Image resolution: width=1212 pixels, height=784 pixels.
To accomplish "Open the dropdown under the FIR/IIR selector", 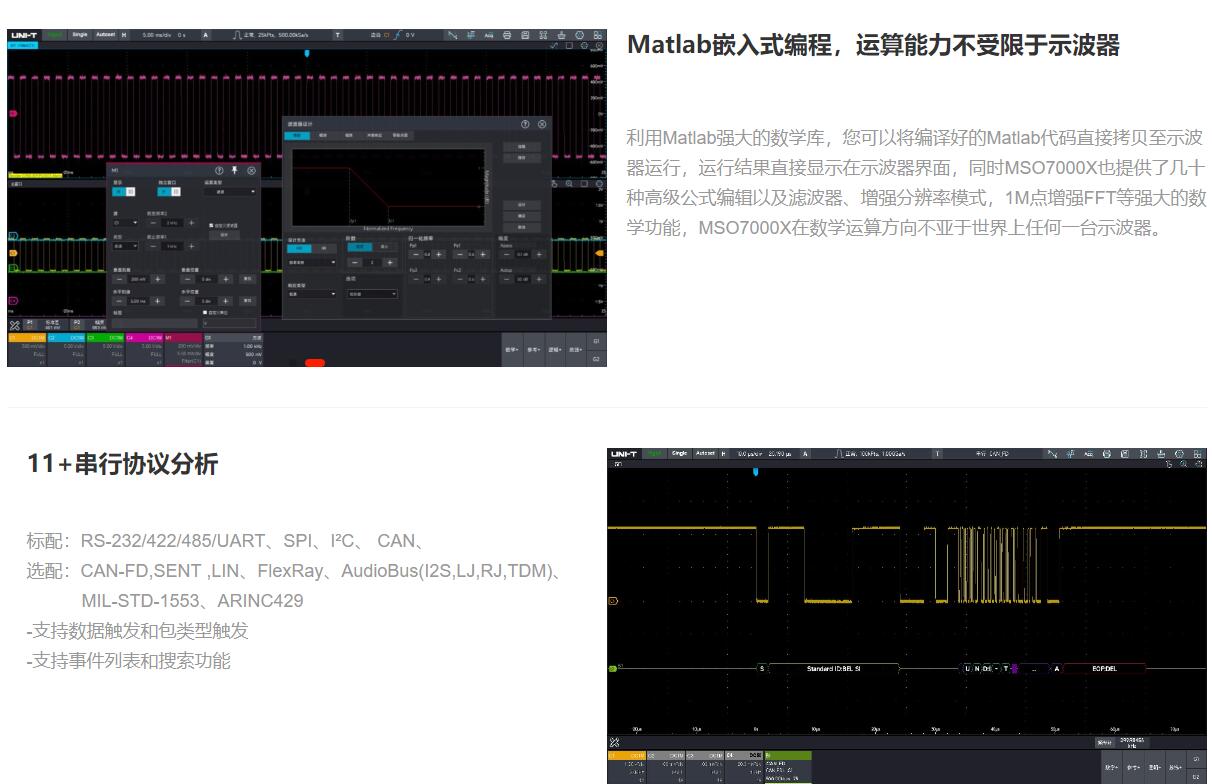I will pyautogui.click(x=313, y=262).
